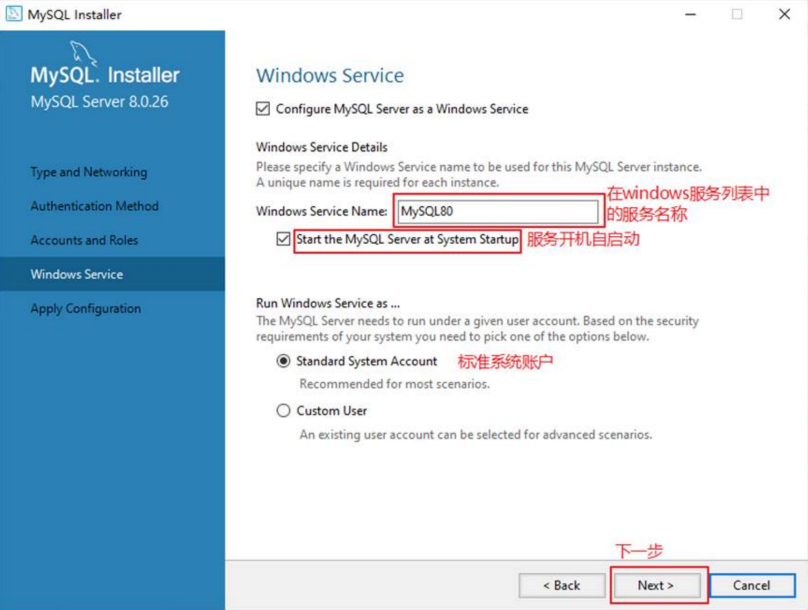This screenshot has width=808, height=610.
Task: Choose the Custom User radio button
Action: point(283,411)
